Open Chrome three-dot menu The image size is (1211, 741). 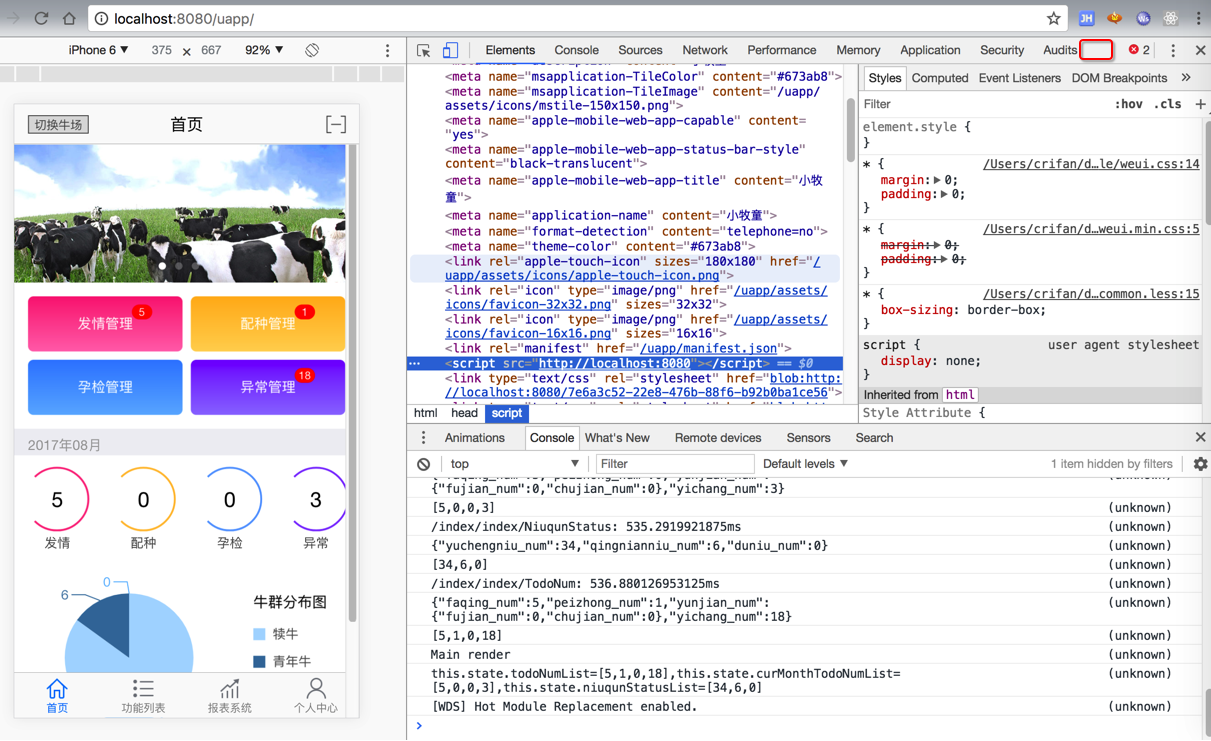pyautogui.click(x=1197, y=18)
